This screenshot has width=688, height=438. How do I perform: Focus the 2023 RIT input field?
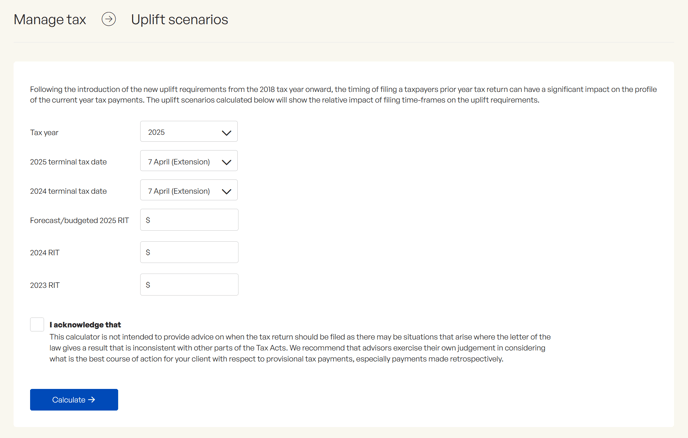pos(189,285)
